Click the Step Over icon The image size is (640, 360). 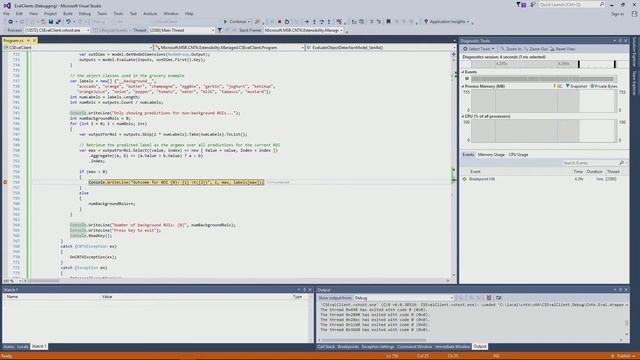click(322, 22)
